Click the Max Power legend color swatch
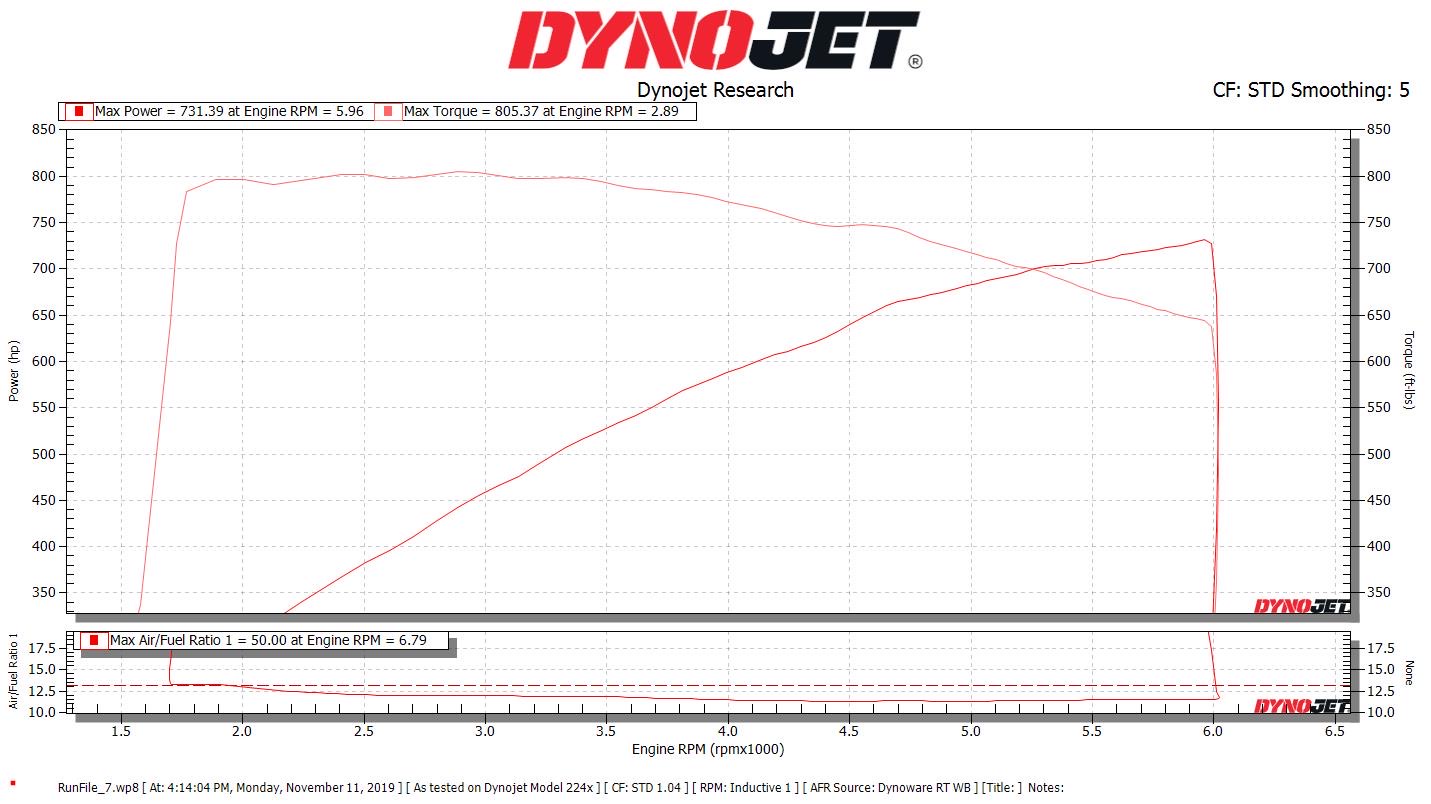The height and width of the screenshot is (804, 1431). pos(79,111)
